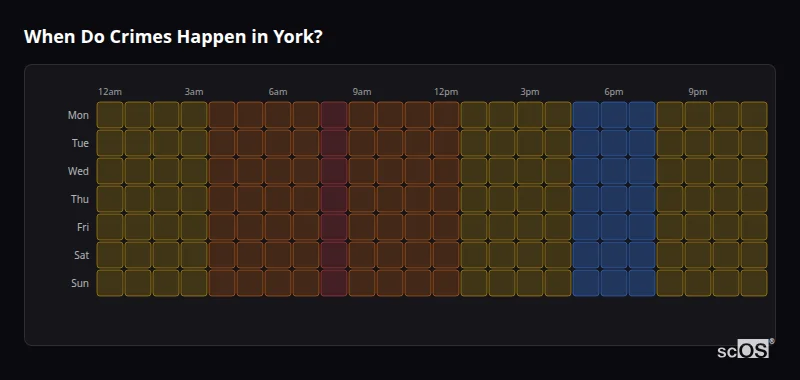Select the Friday 6am heatmap cell

tap(278, 227)
